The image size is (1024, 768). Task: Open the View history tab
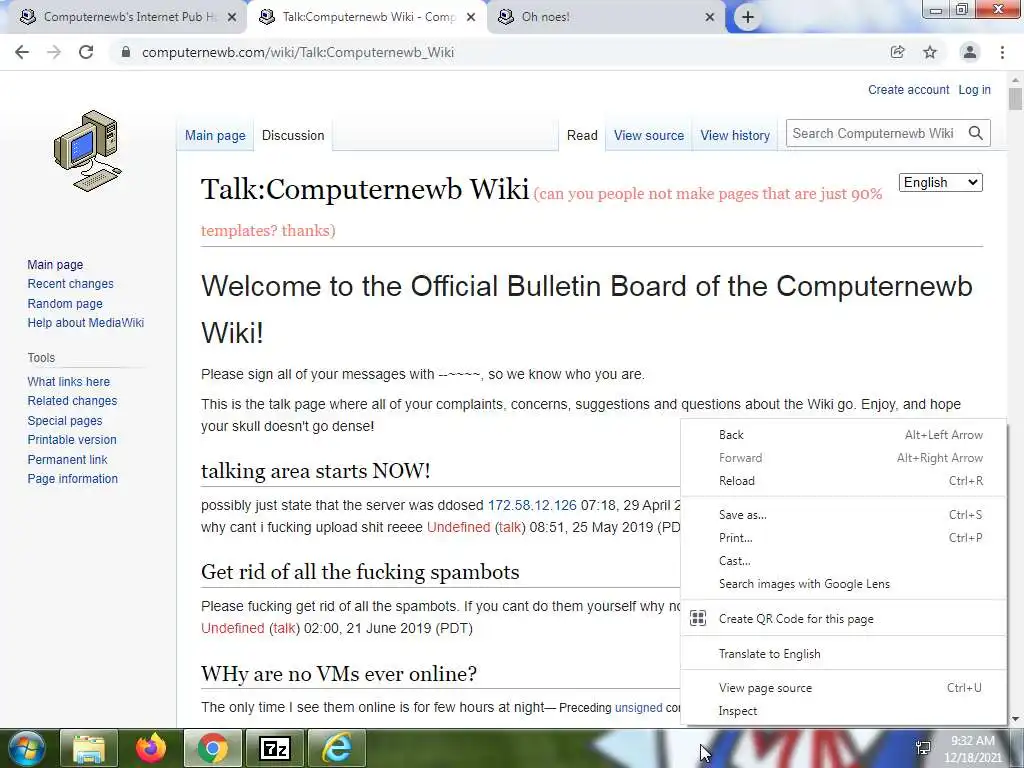tap(735, 135)
